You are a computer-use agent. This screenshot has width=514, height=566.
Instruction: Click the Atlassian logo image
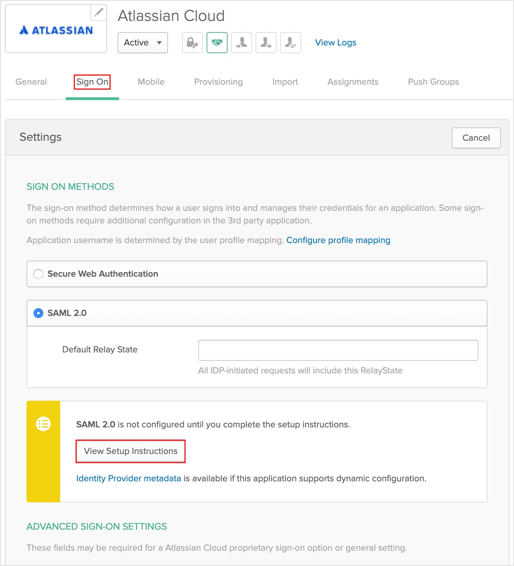[x=56, y=30]
